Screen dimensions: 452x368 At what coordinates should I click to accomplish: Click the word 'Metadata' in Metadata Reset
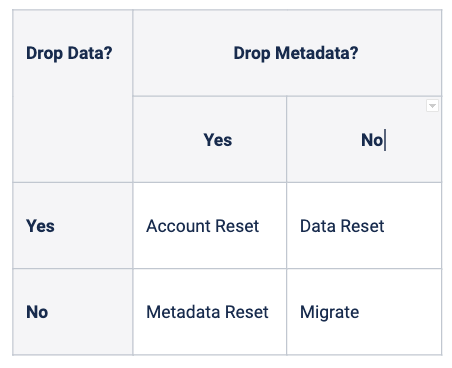click(183, 312)
